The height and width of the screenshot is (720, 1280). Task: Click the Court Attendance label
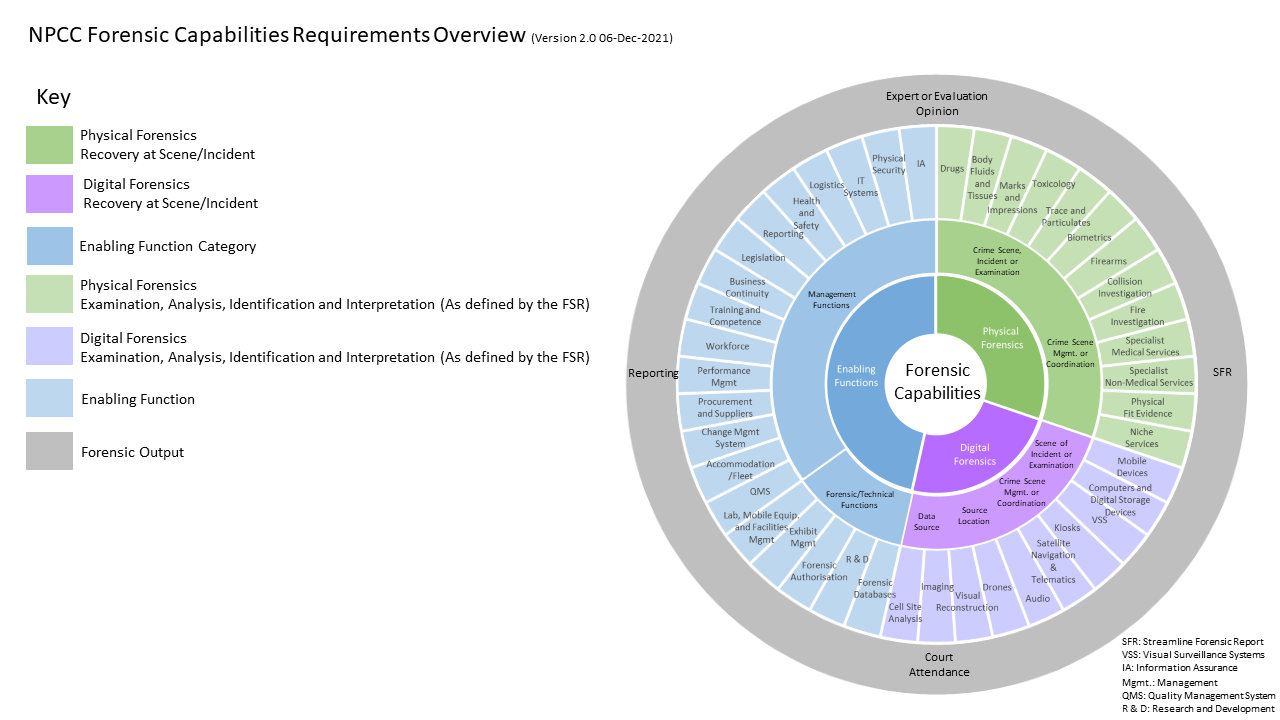tap(939, 665)
